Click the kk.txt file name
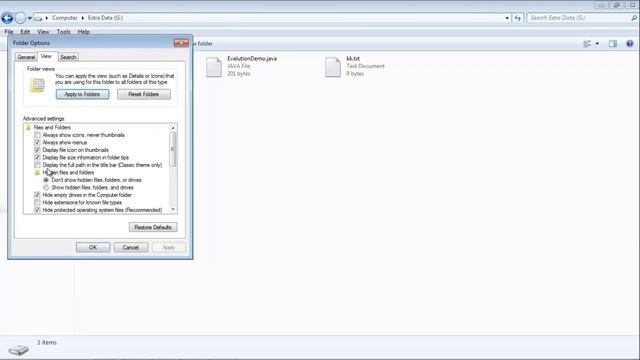The image size is (640, 360). (353, 59)
